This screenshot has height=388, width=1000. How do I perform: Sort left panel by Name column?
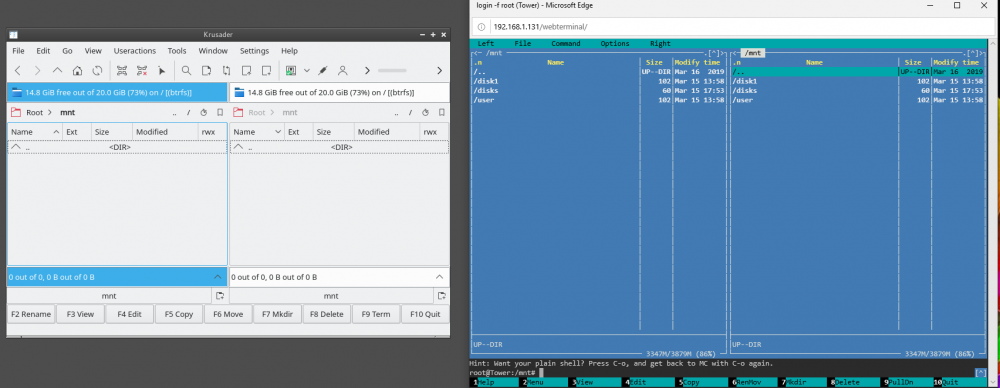click(35, 131)
